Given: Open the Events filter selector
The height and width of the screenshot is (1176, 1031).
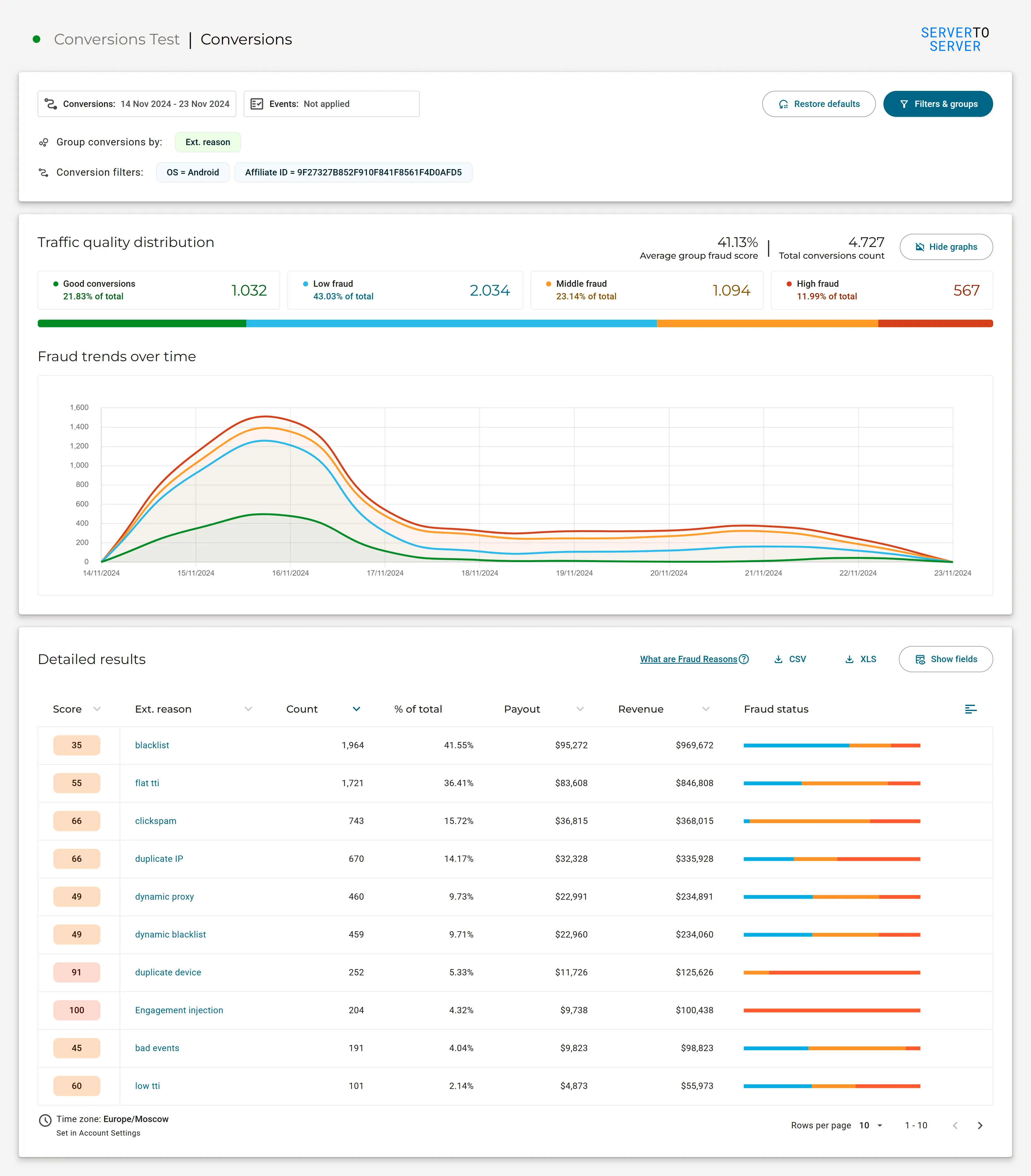Looking at the screenshot, I should [x=331, y=104].
